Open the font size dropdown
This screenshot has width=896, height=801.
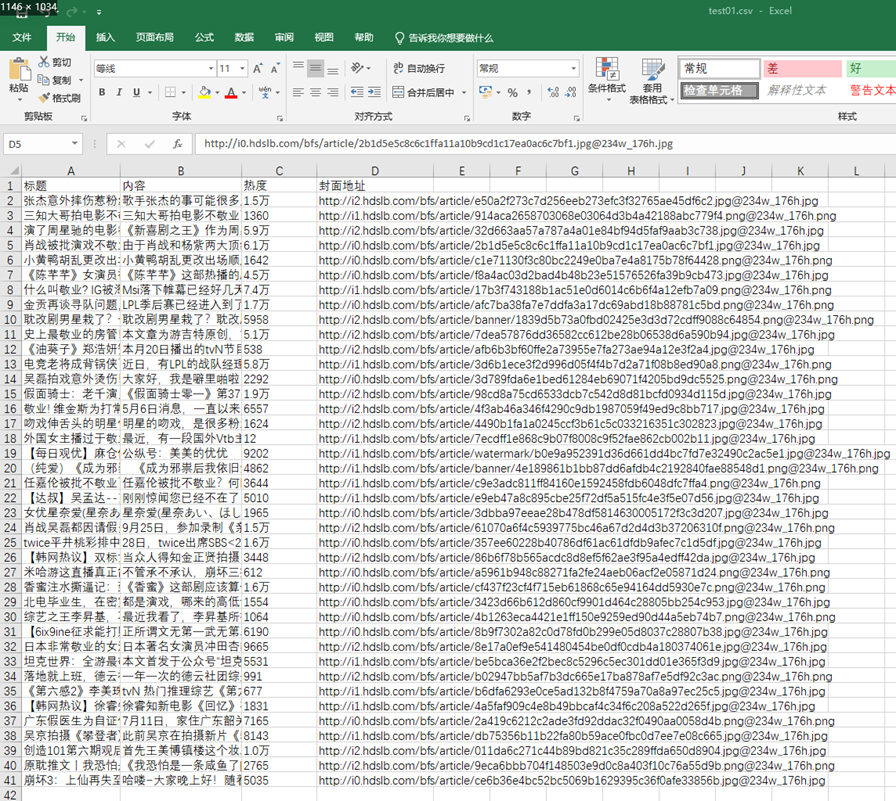click(x=242, y=69)
